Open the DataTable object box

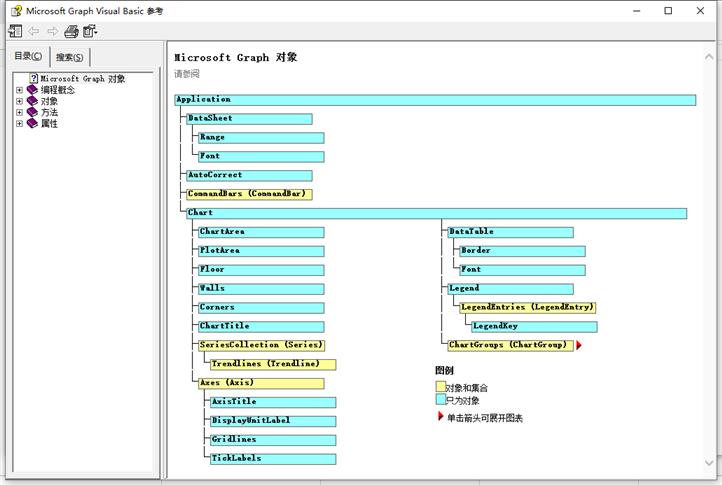[x=511, y=232]
